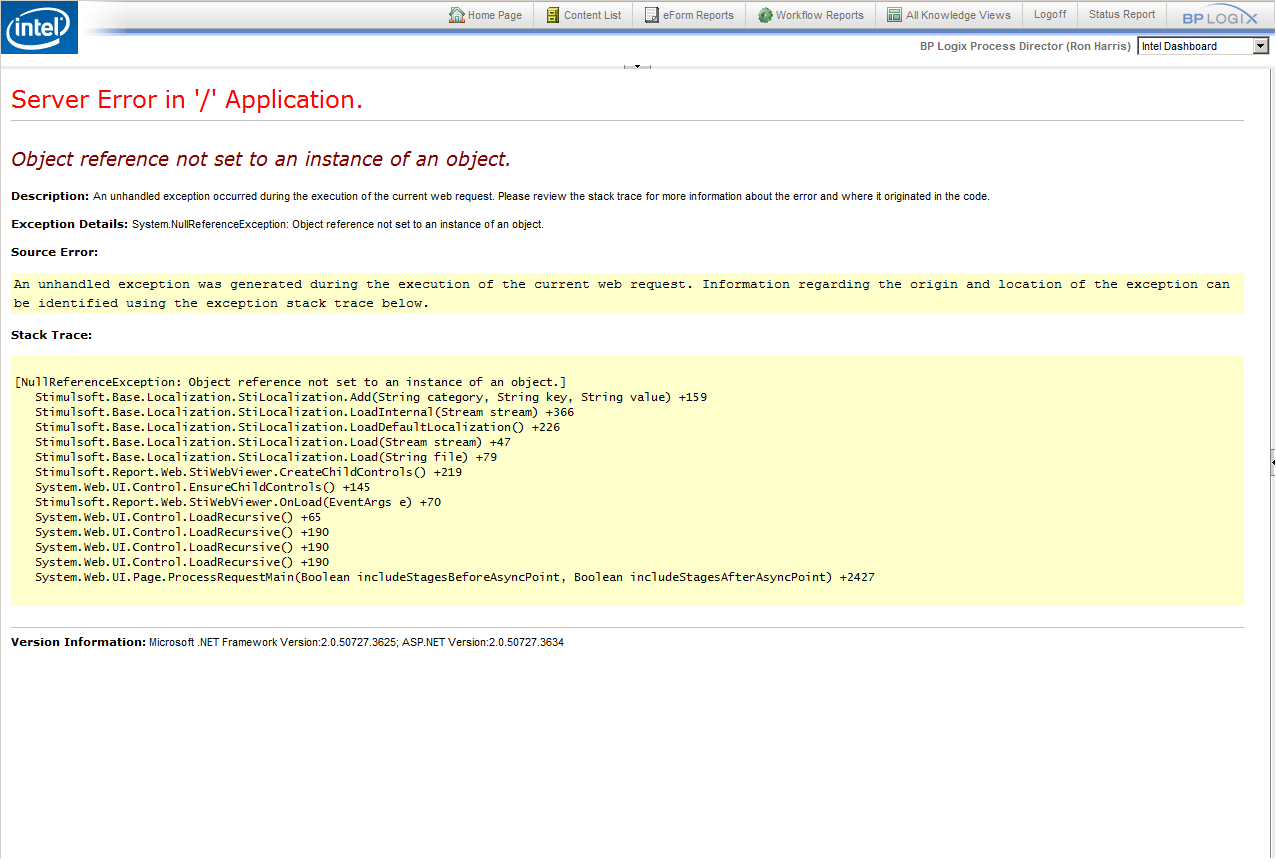Click the 'StiWebViewer.OnLoad(EventArgs e) +70' line
This screenshot has width=1276, height=862.
[238, 502]
